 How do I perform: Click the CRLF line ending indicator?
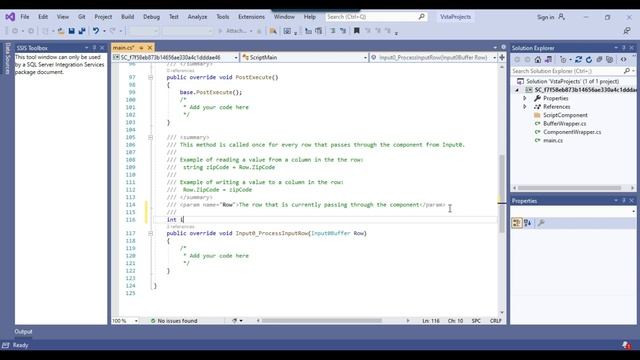click(x=496, y=321)
